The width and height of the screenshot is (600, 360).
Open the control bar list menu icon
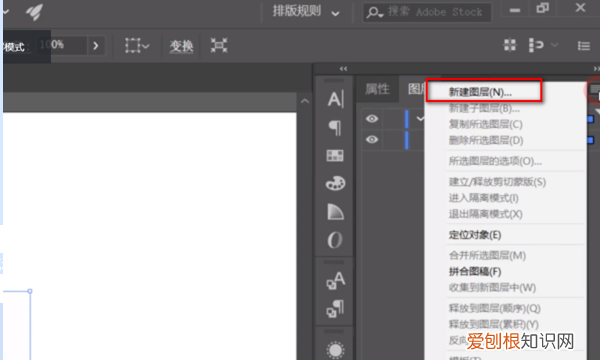point(584,46)
